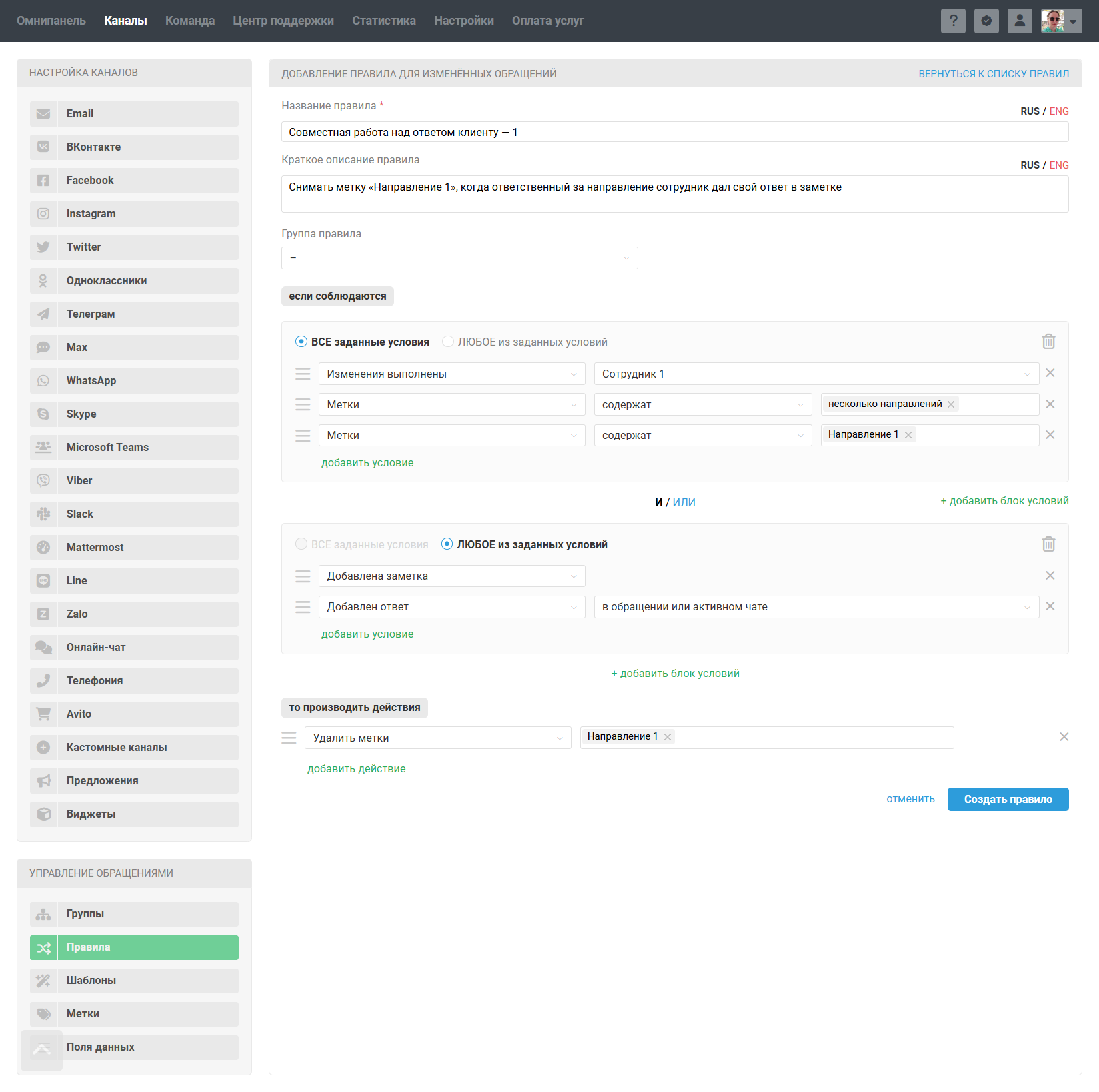
Task: Click 'Вернуться к списку правил' link
Action: (993, 74)
